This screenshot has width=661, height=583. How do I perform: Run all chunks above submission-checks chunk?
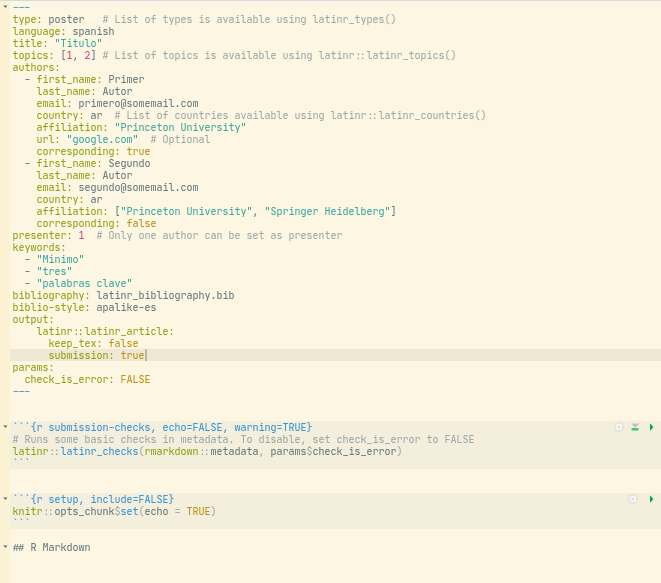[x=635, y=427]
